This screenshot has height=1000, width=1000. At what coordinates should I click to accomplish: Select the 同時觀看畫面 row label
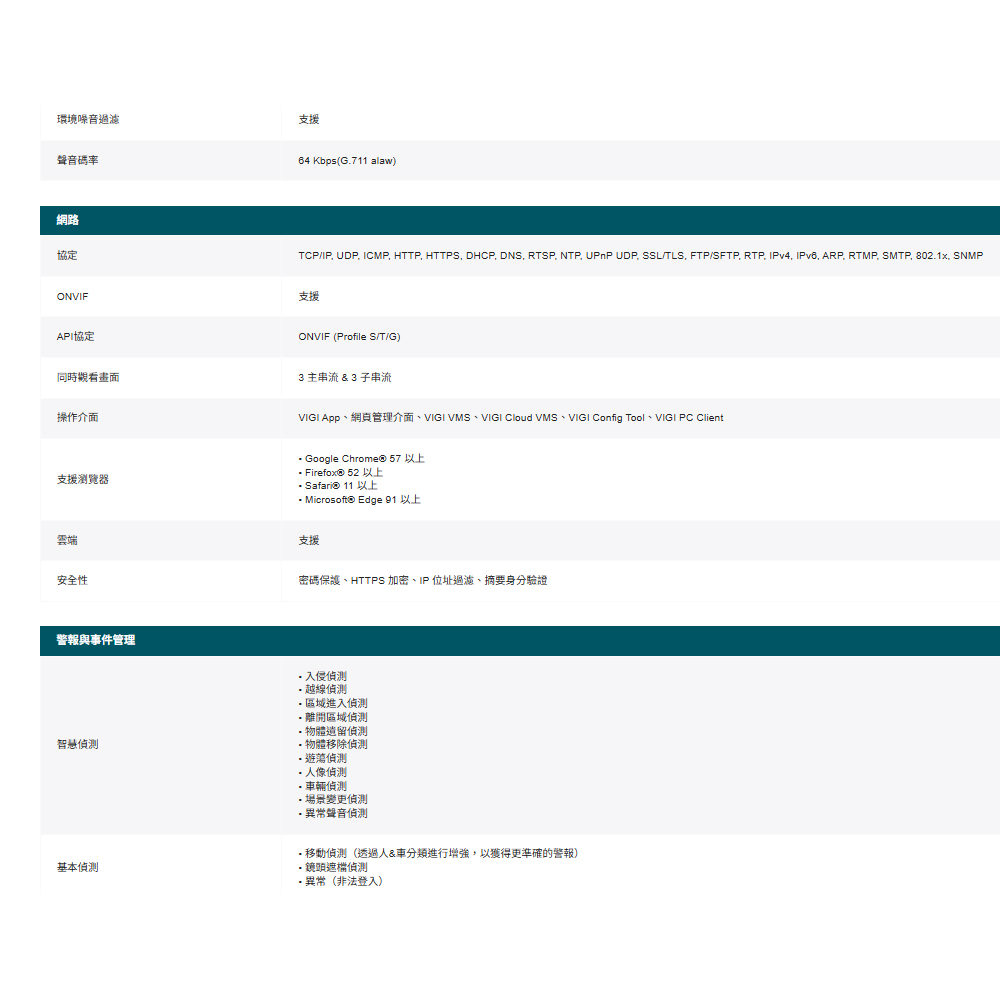coord(88,378)
